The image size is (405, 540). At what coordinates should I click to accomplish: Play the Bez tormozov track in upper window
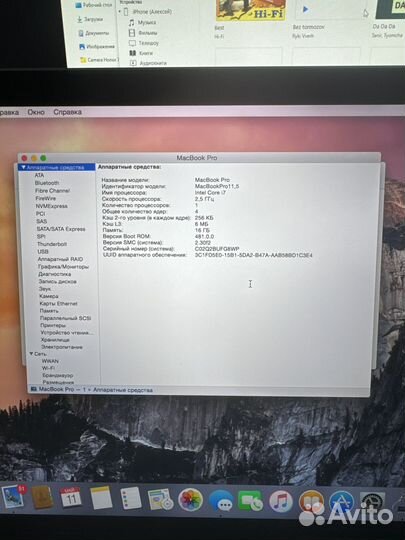click(x=305, y=9)
